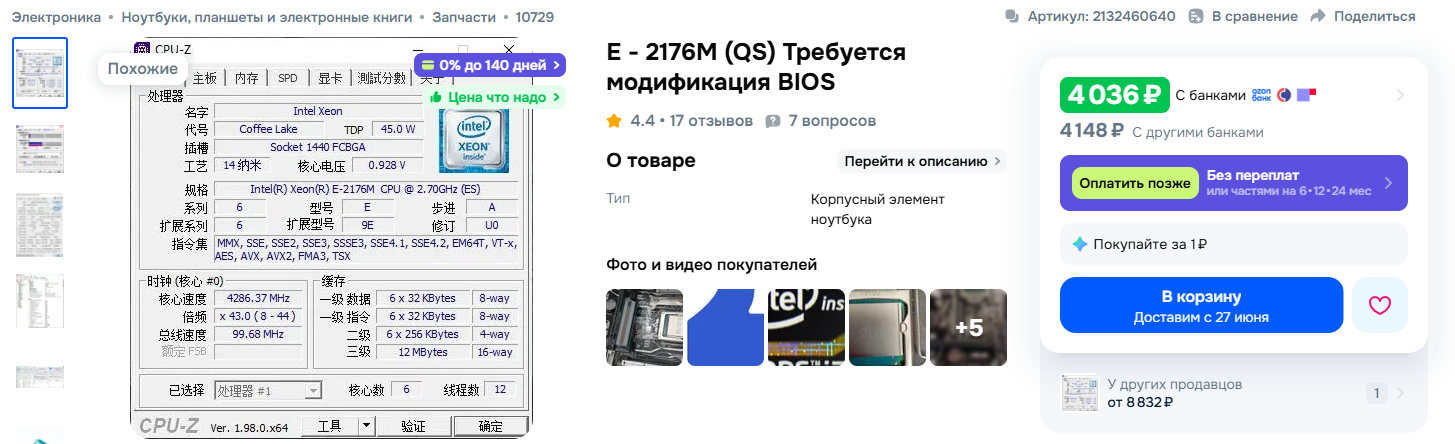The image size is (1455, 444).
Task: Select the third product thumbnail
Action: (40, 225)
